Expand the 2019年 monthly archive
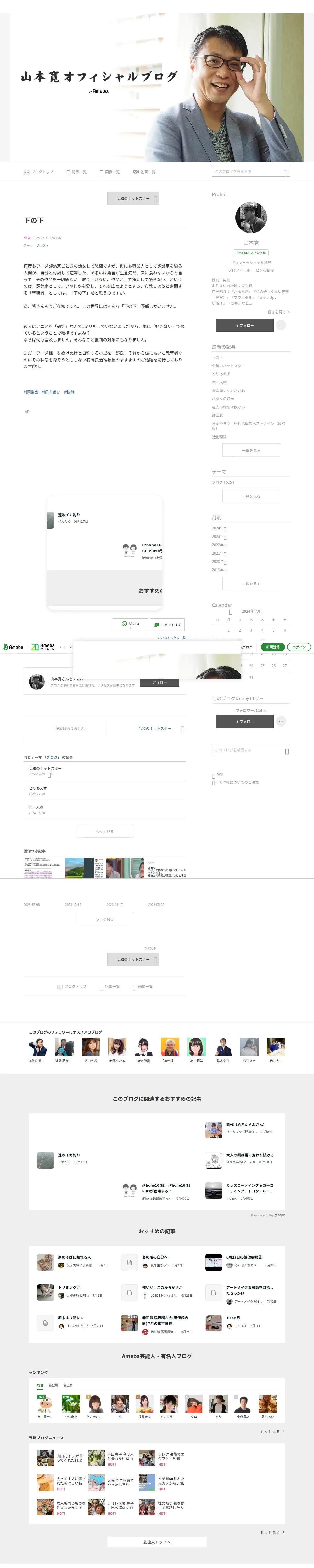Screen dimensions: 314x1568 pos(219,570)
